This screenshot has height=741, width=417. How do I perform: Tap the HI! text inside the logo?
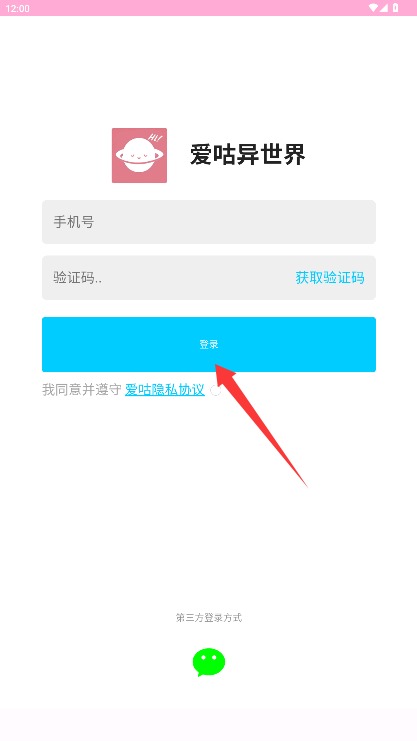click(x=154, y=138)
